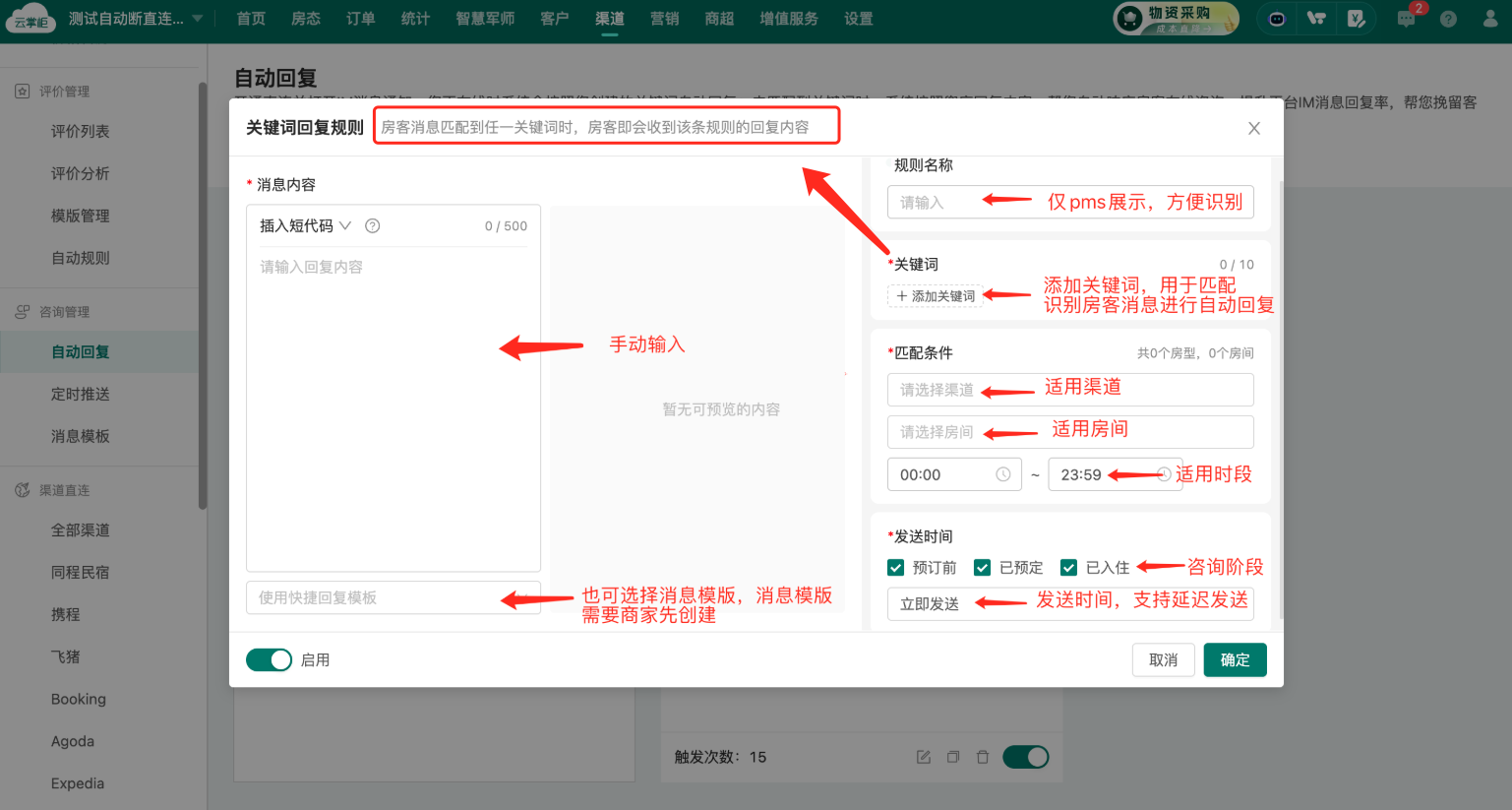Image resolution: width=1512 pixels, height=810 pixels.
Task: Click the help question mark beside 插入短代码
Action: pyautogui.click(x=372, y=225)
